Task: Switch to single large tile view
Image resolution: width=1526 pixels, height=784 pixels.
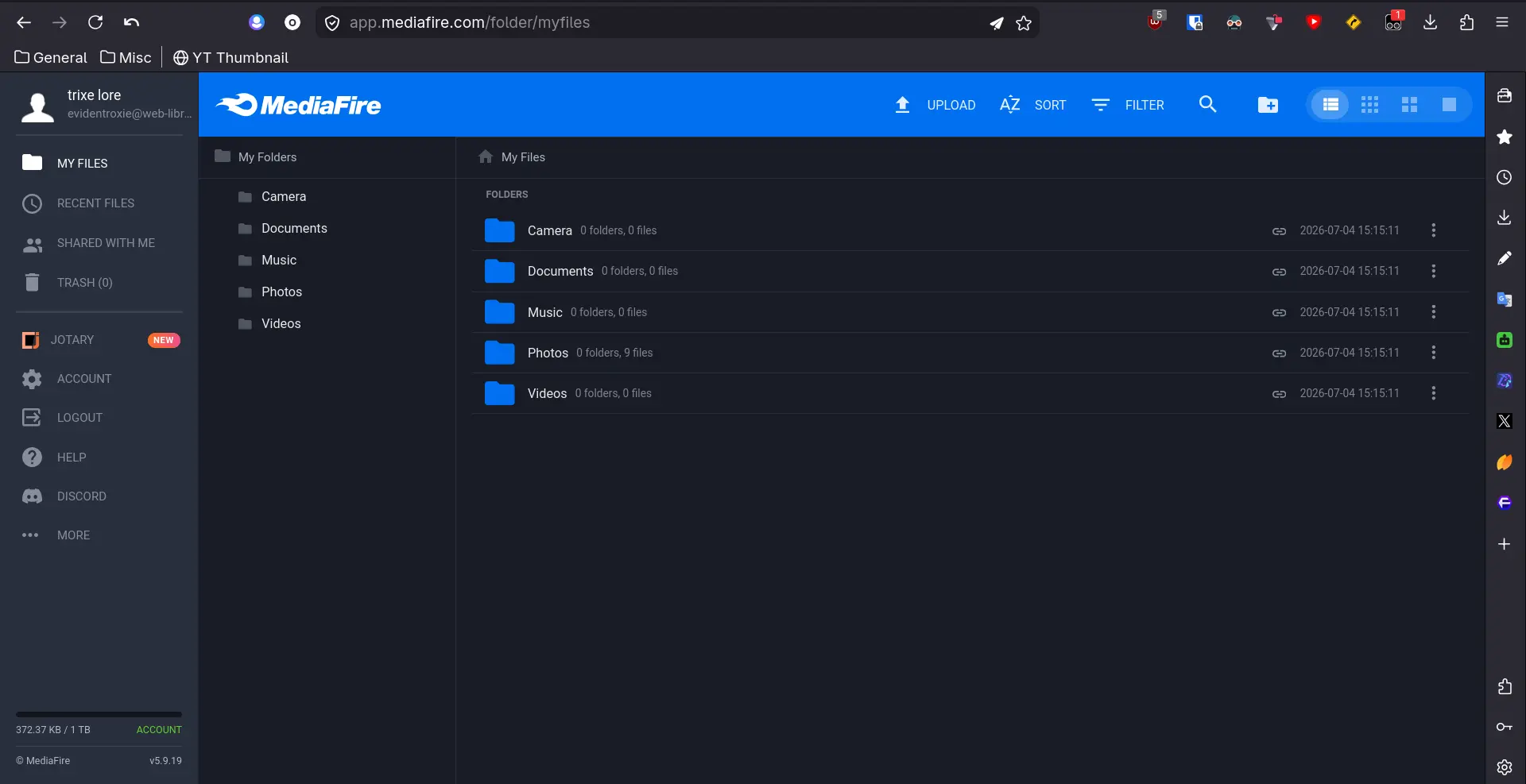Action: [1449, 105]
